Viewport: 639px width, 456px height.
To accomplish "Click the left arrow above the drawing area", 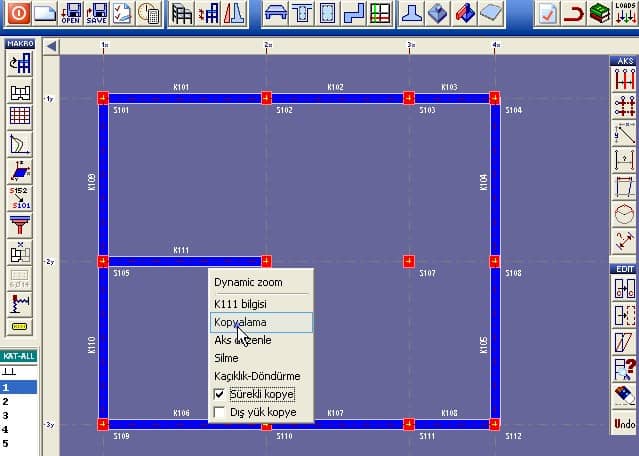I will coord(51,46).
